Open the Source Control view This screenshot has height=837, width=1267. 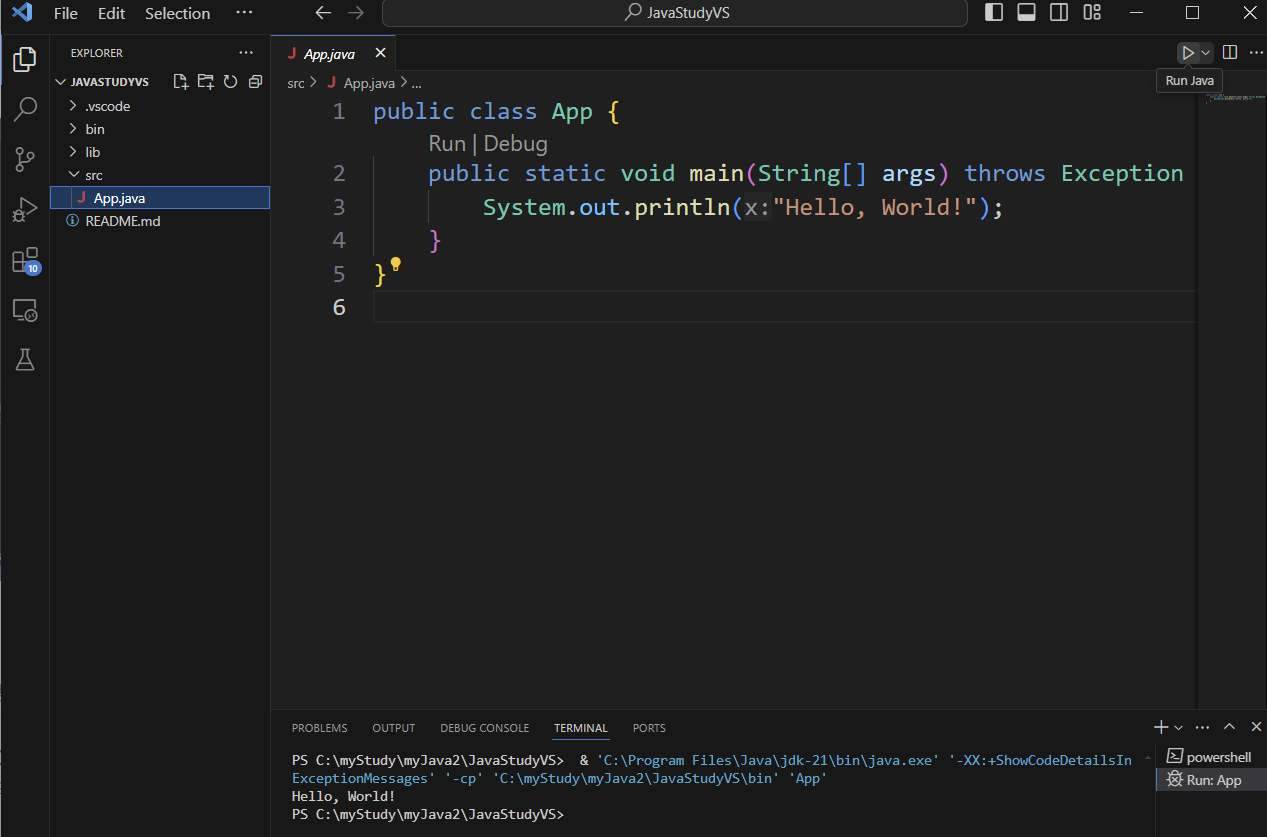coord(25,159)
